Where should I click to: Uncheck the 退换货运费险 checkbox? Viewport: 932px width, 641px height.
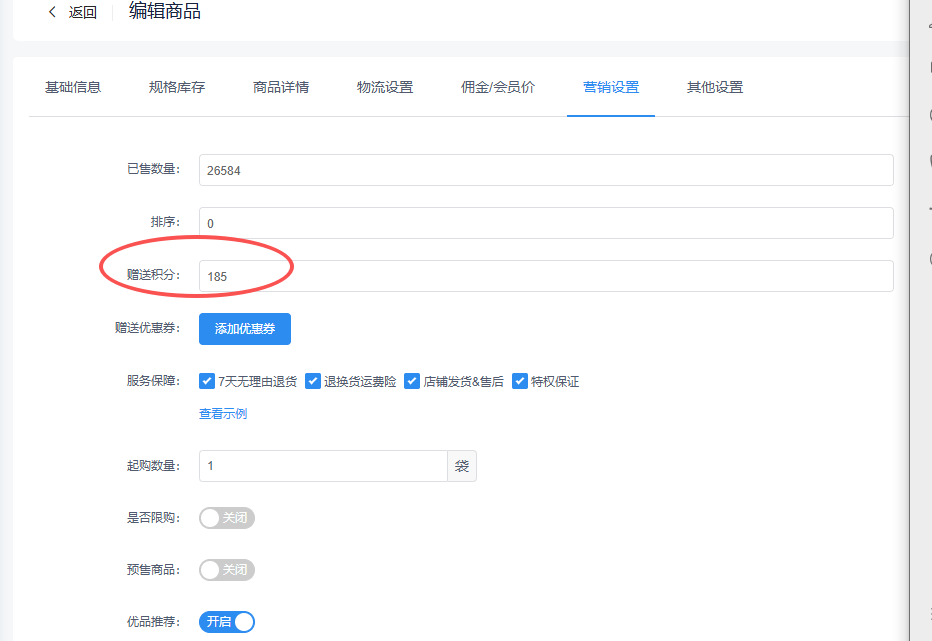coord(313,381)
